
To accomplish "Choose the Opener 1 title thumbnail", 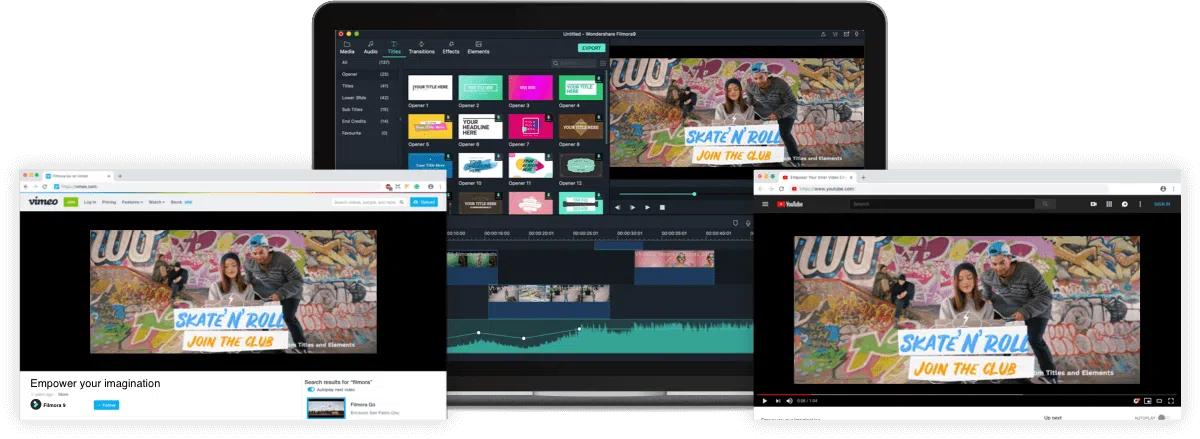I will coord(430,87).
